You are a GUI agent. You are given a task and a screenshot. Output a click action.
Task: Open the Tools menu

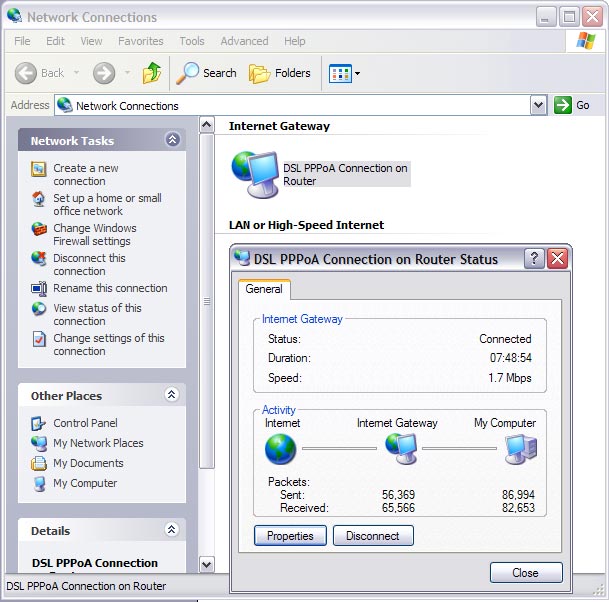(x=192, y=41)
